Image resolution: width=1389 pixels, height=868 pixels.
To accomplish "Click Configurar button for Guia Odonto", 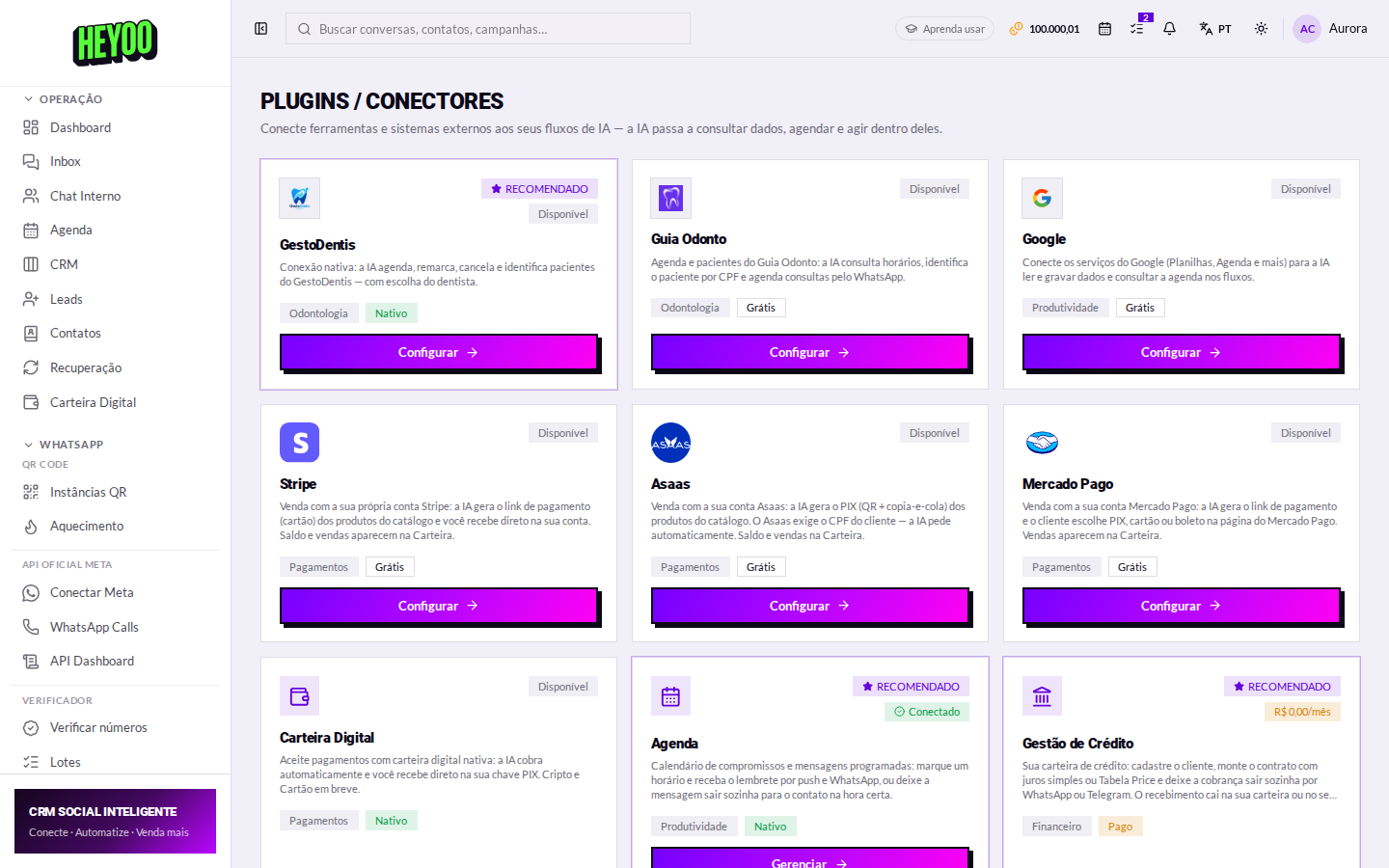I will [809, 352].
